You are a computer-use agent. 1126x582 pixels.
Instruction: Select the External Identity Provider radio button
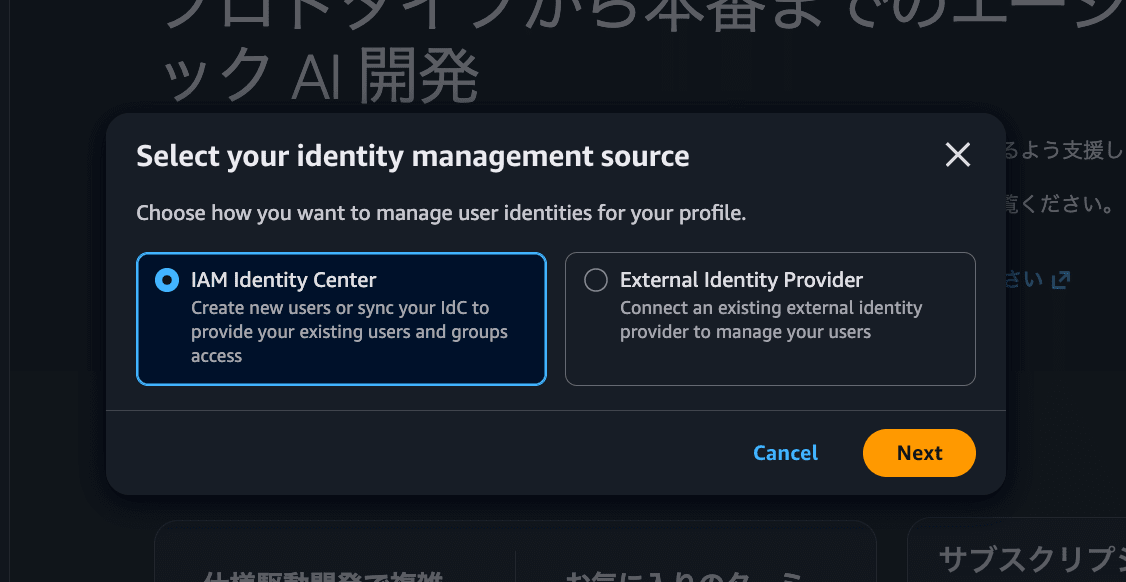596,280
